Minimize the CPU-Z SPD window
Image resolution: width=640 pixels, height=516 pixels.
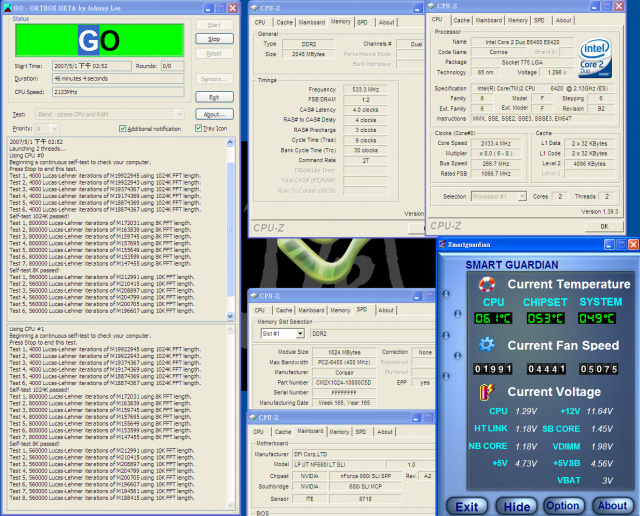pyautogui.click(x=418, y=296)
